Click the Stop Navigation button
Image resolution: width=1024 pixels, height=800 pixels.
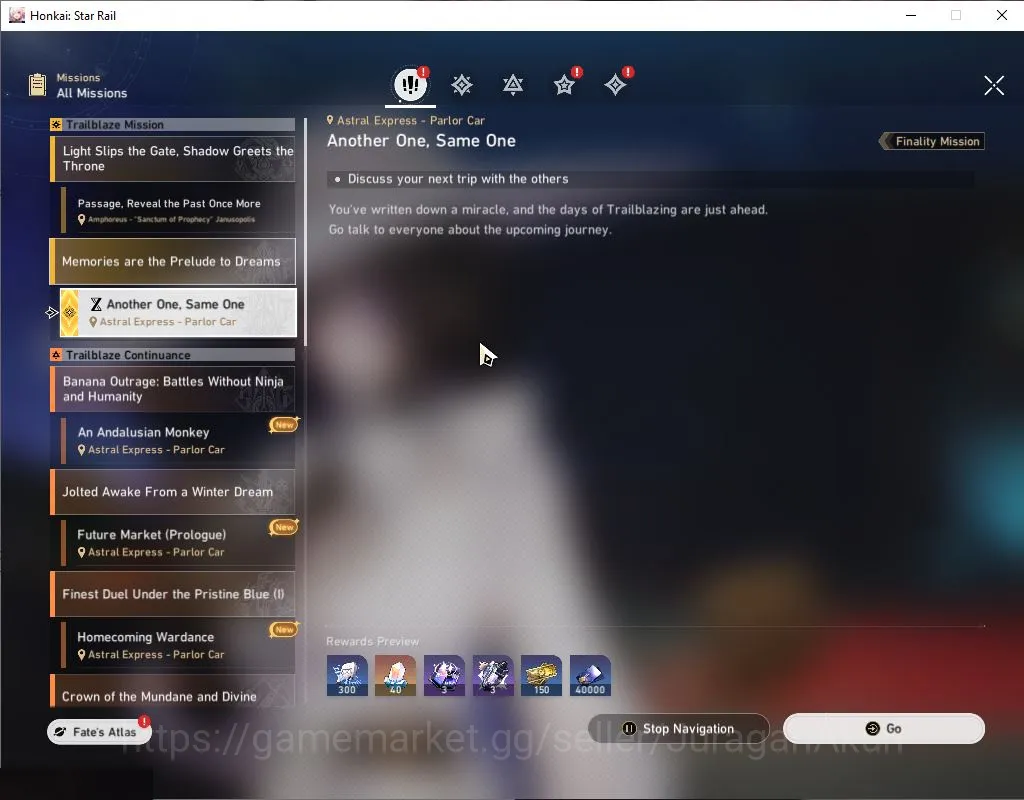(x=679, y=728)
